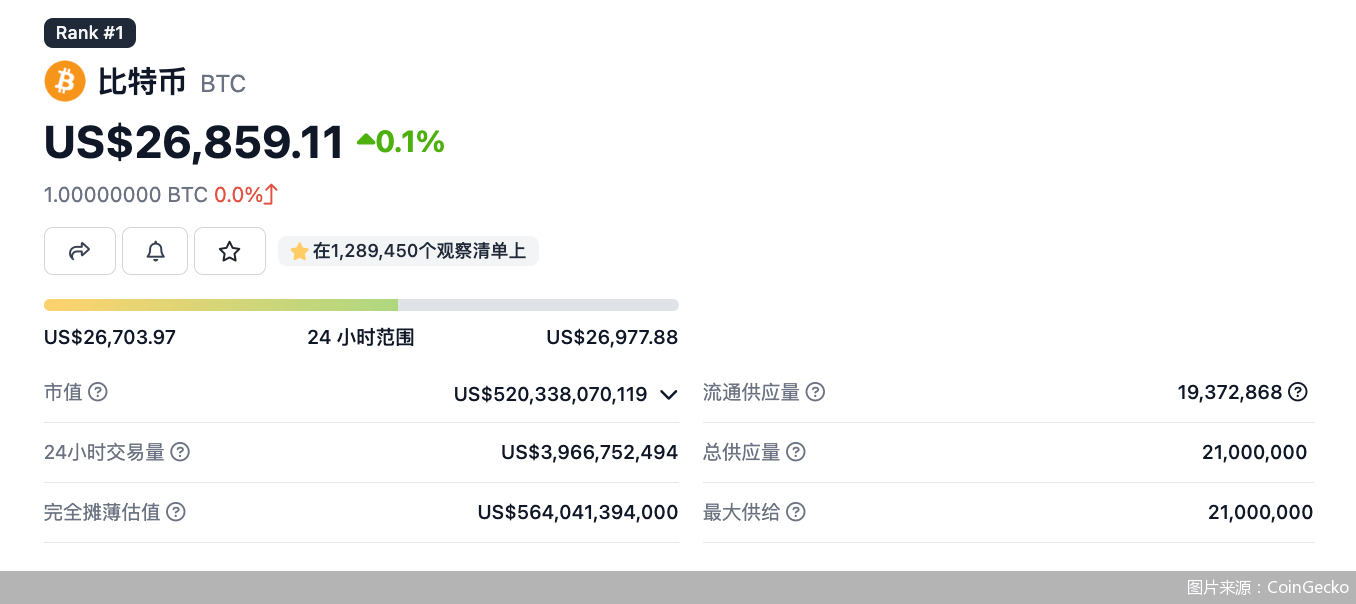Viewport: 1356px width, 604px height.
Task: Open help tooltip beside 流通供应量
Action: (x=815, y=392)
